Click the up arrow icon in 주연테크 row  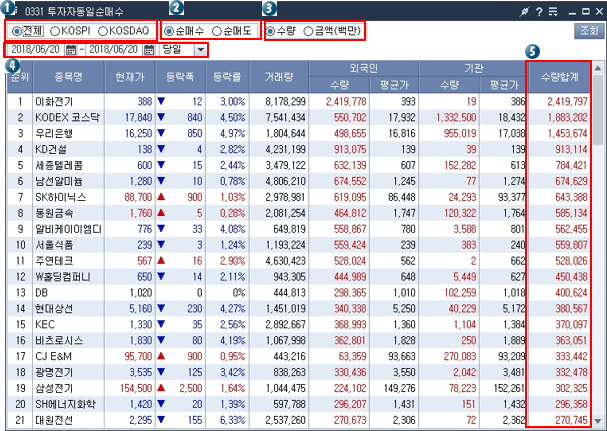(x=161, y=261)
